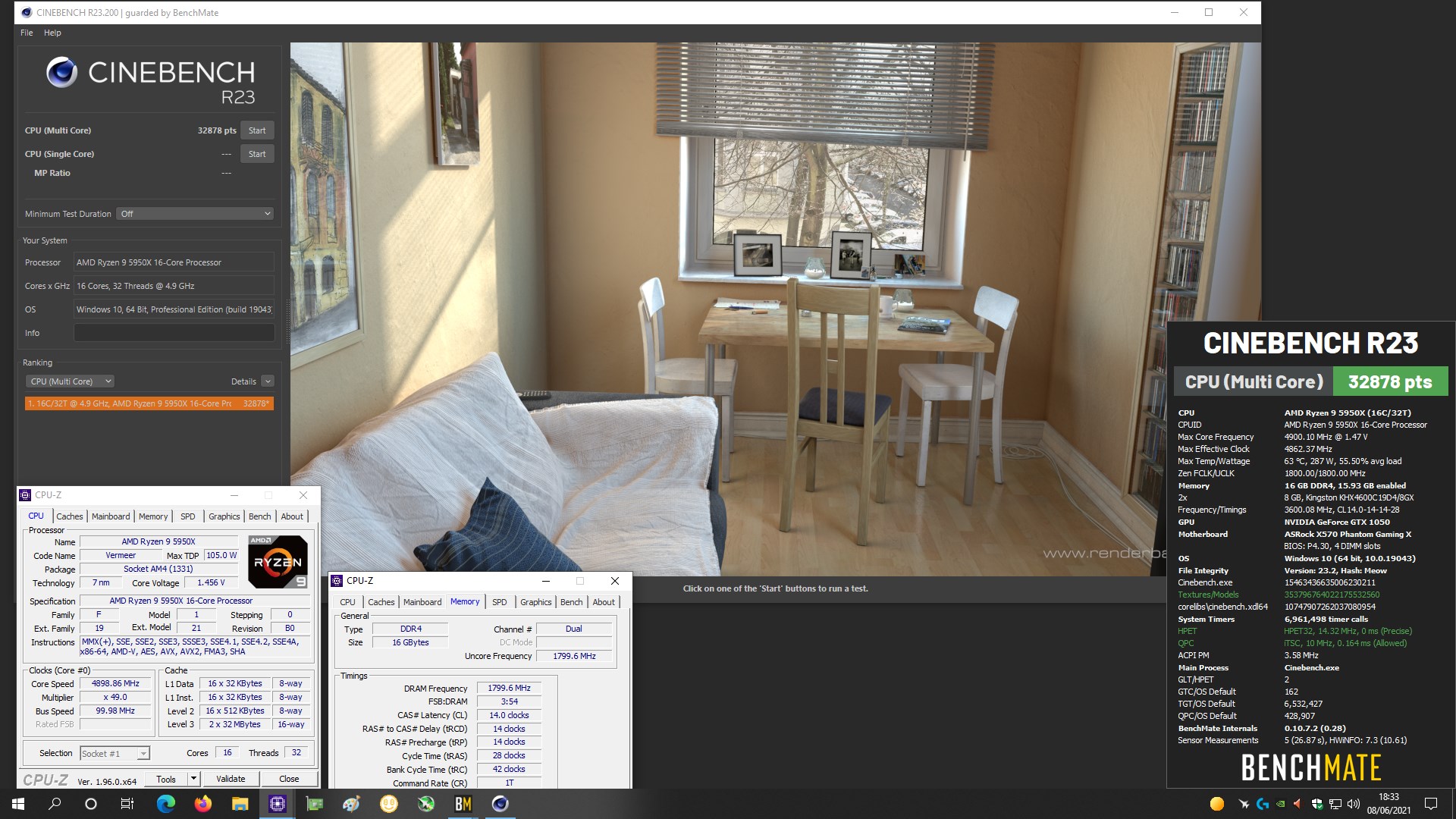Screen dimensions: 1456x819
Task: Open File Explorer from taskbar
Action: pos(240,804)
